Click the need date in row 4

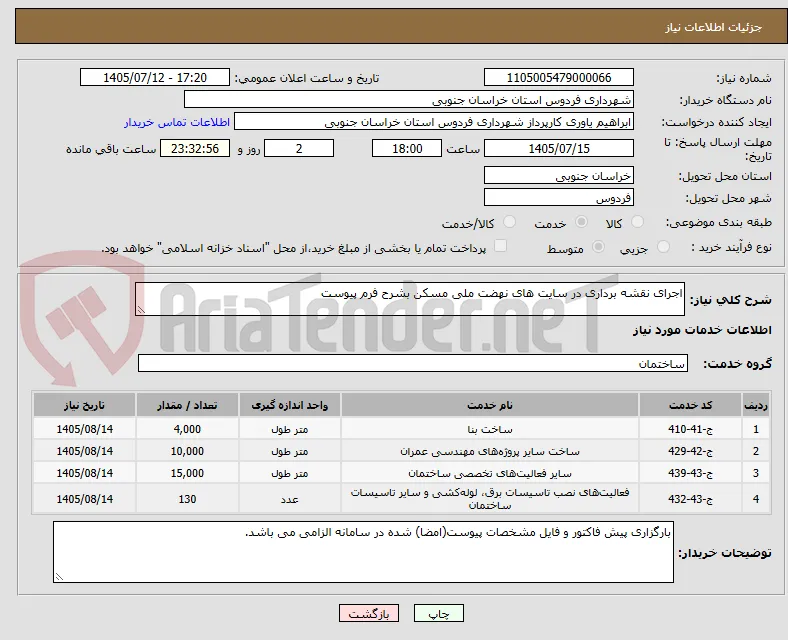click(x=84, y=499)
